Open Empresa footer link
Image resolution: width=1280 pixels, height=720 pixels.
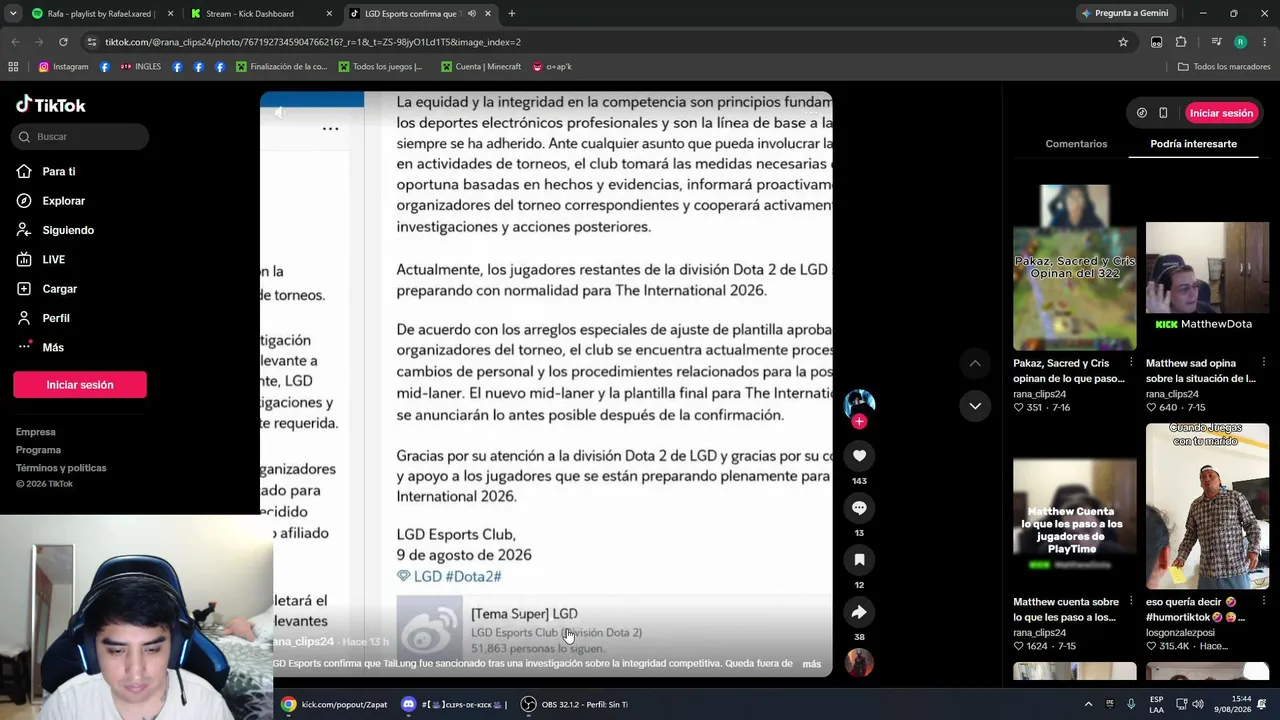click(x=35, y=432)
